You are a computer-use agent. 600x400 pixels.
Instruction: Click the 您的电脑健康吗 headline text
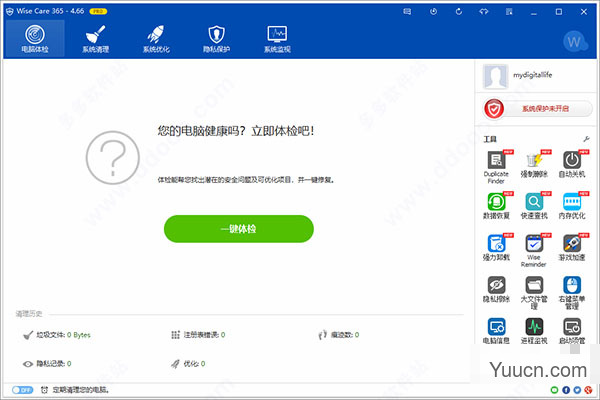point(236,131)
